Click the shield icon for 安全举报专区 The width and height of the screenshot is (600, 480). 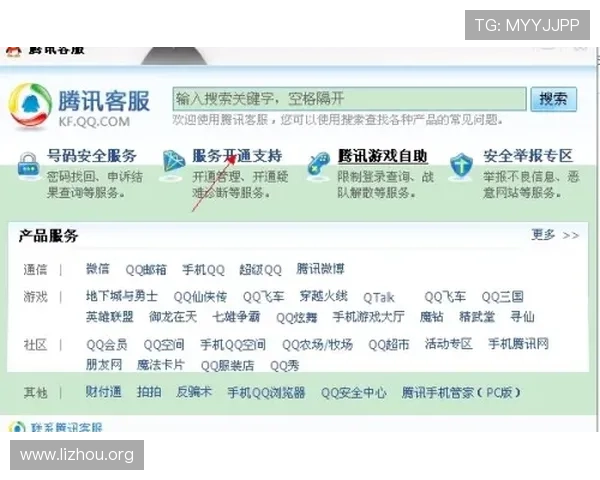[x=461, y=165]
